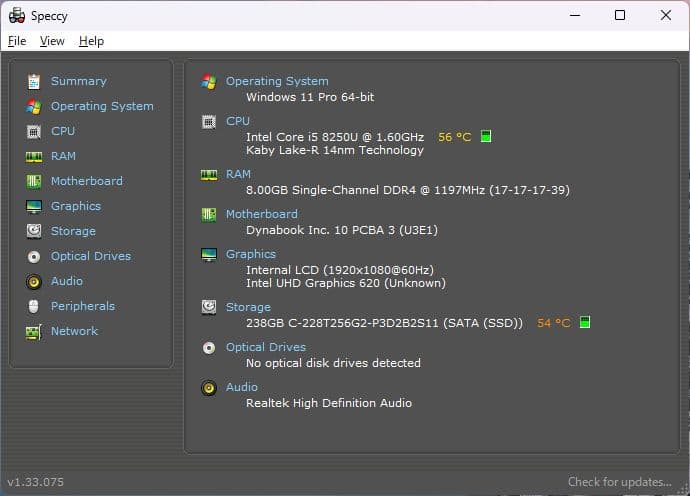Click the RAM heading link in summary
This screenshot has width=690, height=496.
tap(238, 174)
